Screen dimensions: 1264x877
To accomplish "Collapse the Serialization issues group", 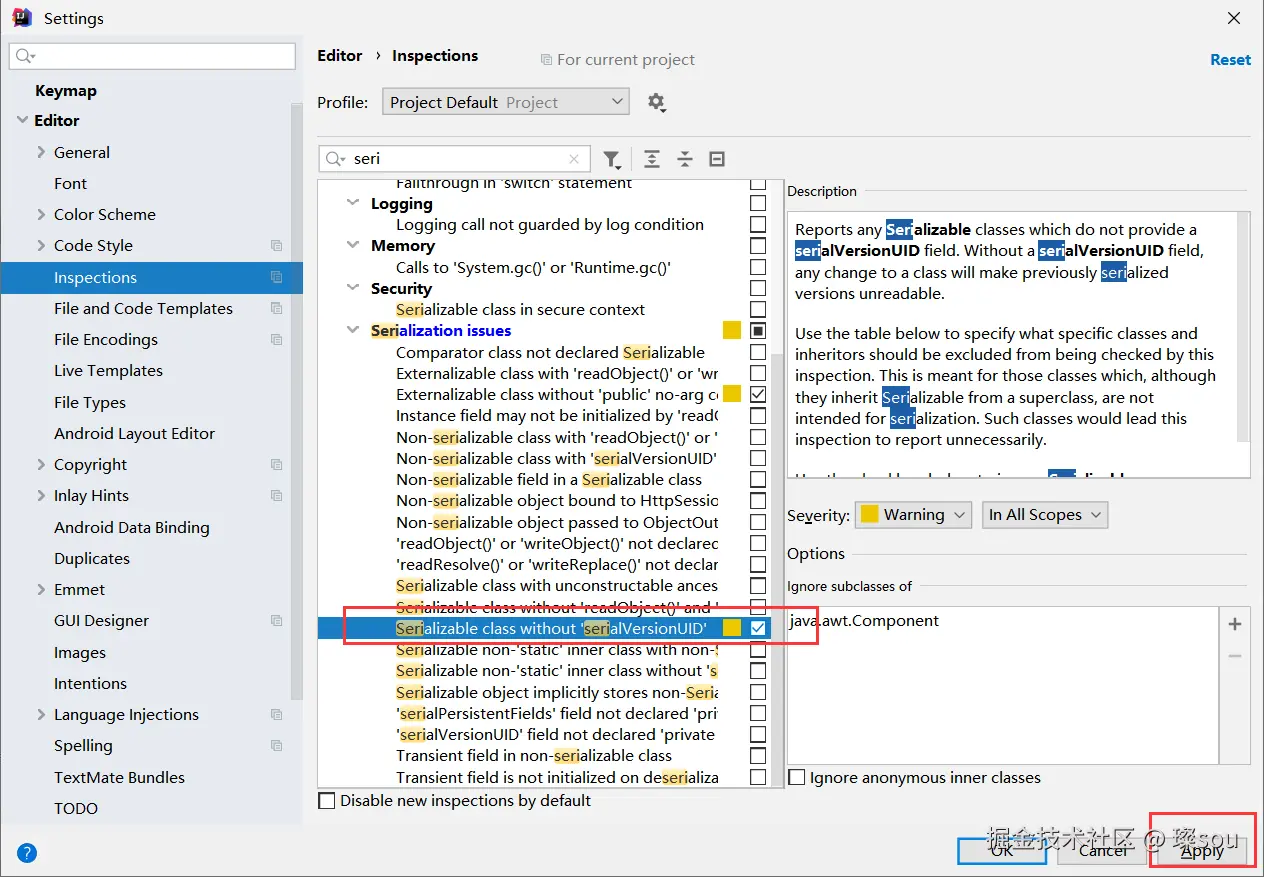I will (352, 330).
